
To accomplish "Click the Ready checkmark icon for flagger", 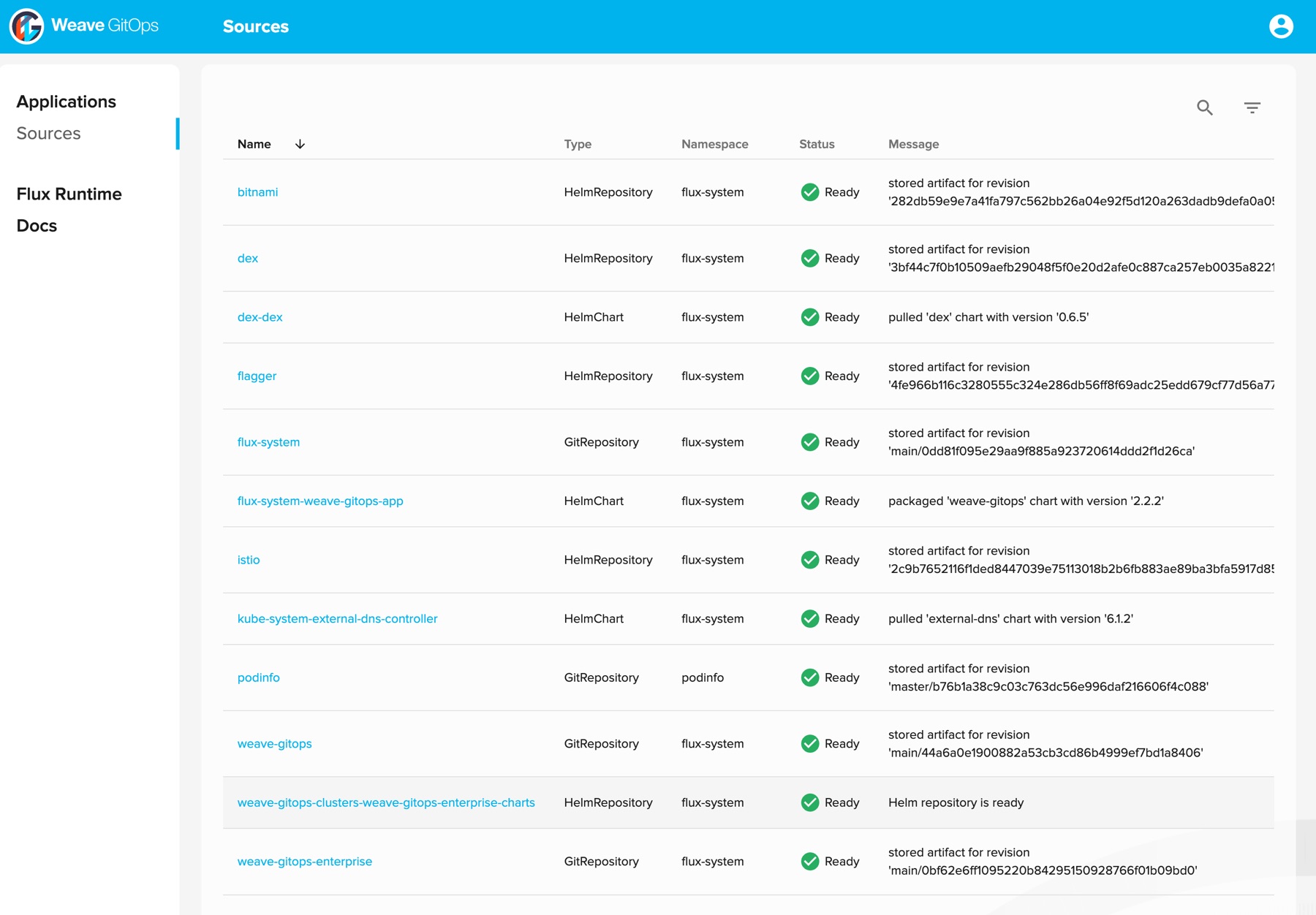I will (x=809, y=376).
